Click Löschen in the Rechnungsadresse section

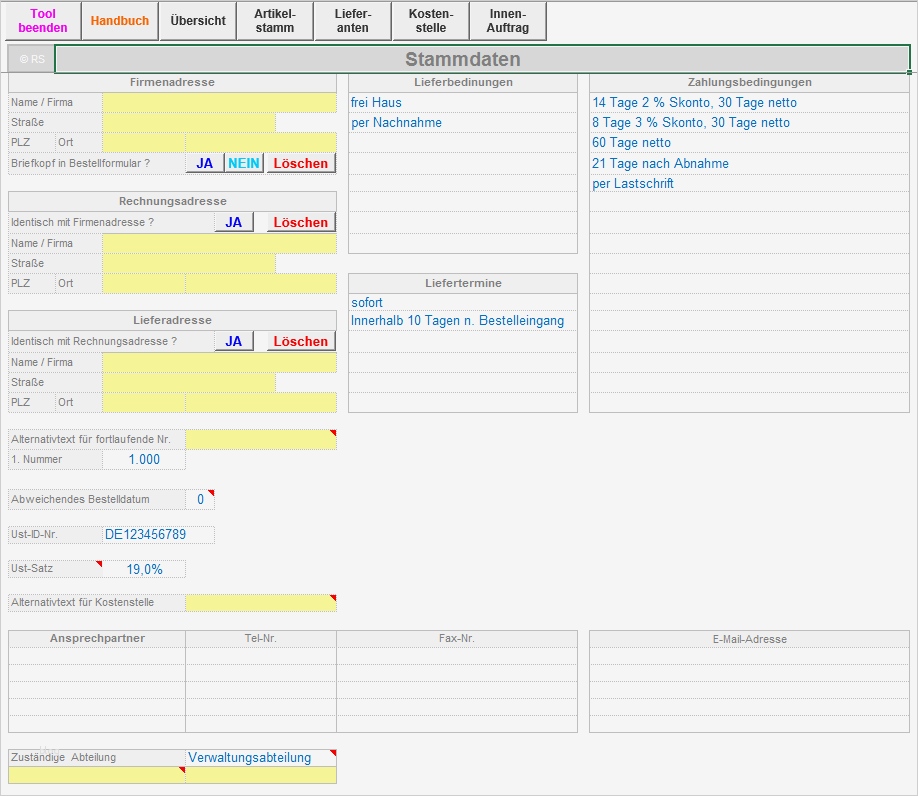pyautogui.click(x=301, y=222)
